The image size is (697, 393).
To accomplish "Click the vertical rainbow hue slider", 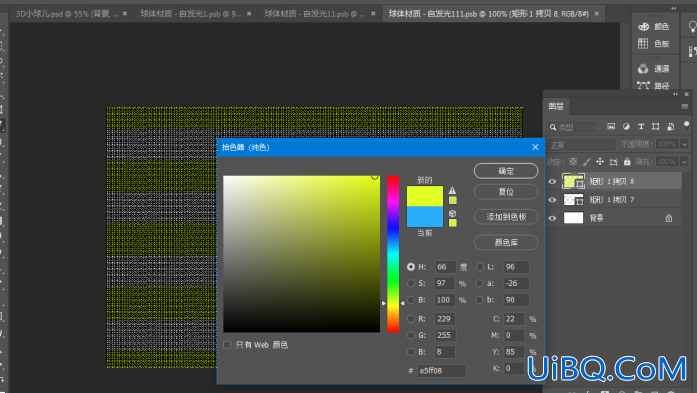I will tap(393, 254).
